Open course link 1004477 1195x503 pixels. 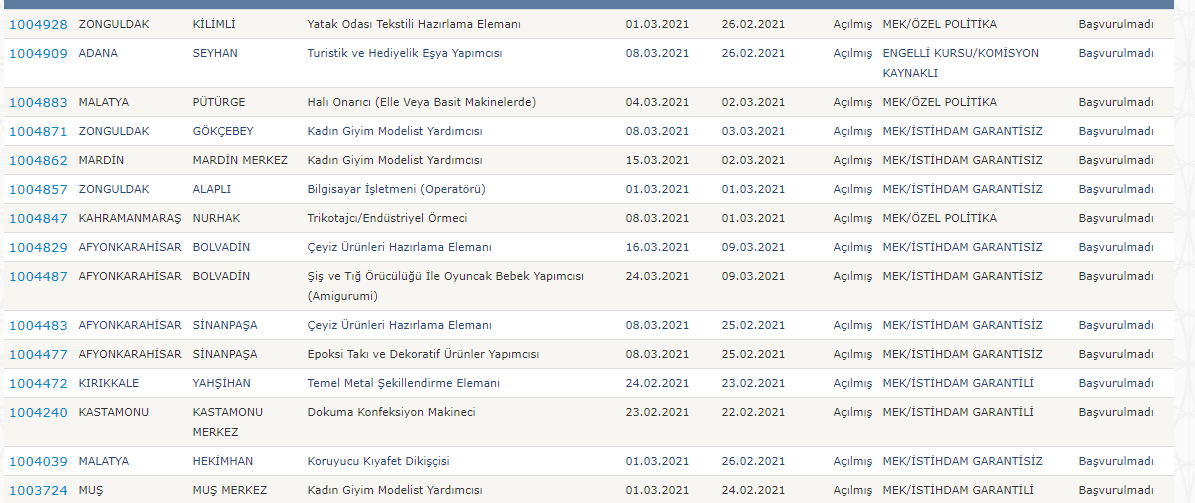pos(38,354)
